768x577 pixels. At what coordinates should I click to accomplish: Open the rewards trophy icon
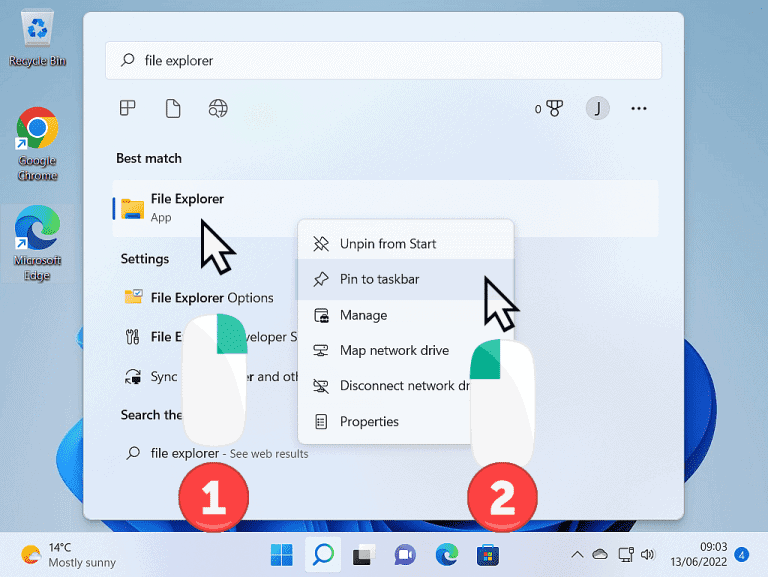point(553,108)
